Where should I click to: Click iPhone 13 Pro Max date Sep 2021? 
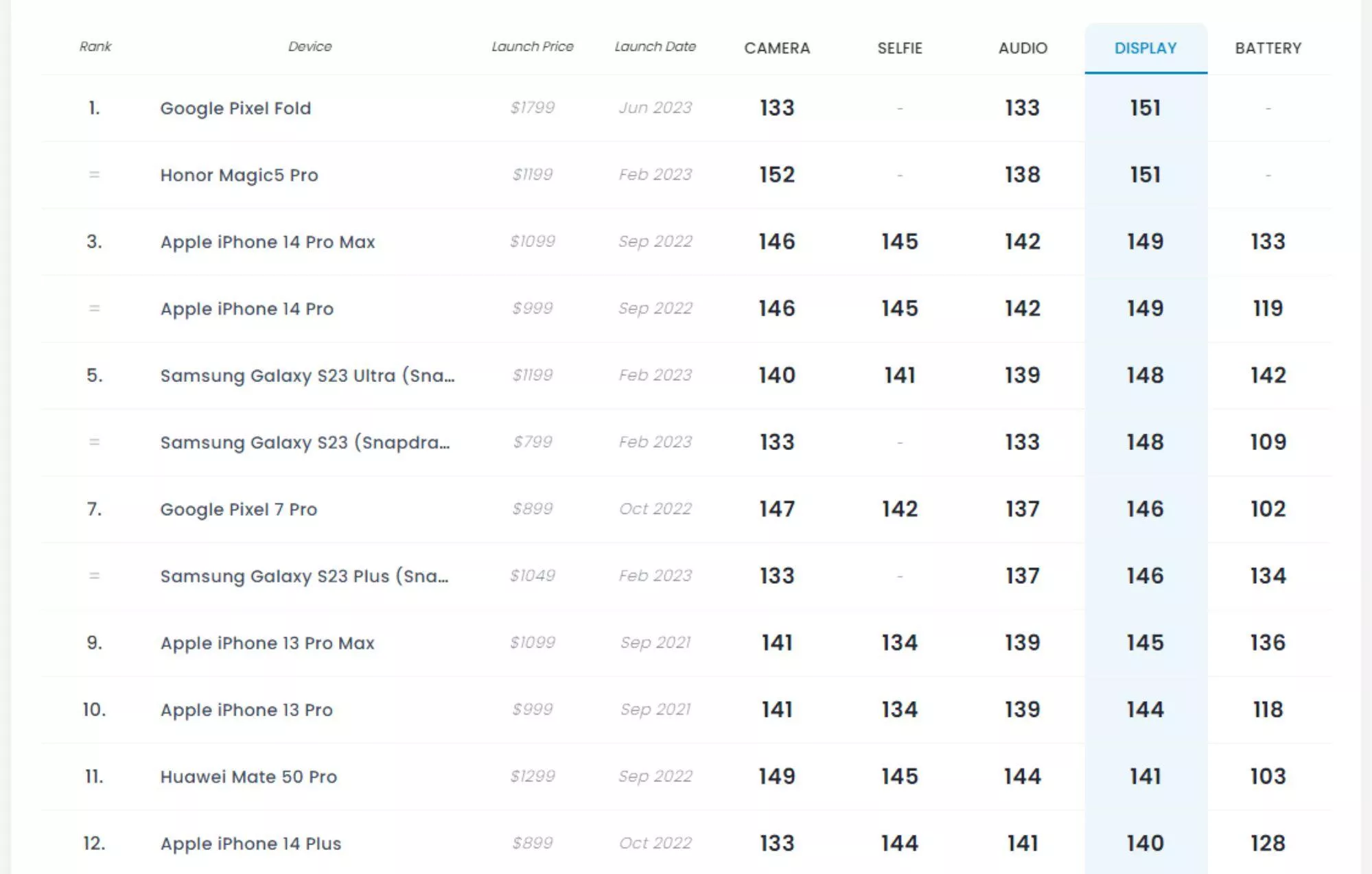pos(655,643)
